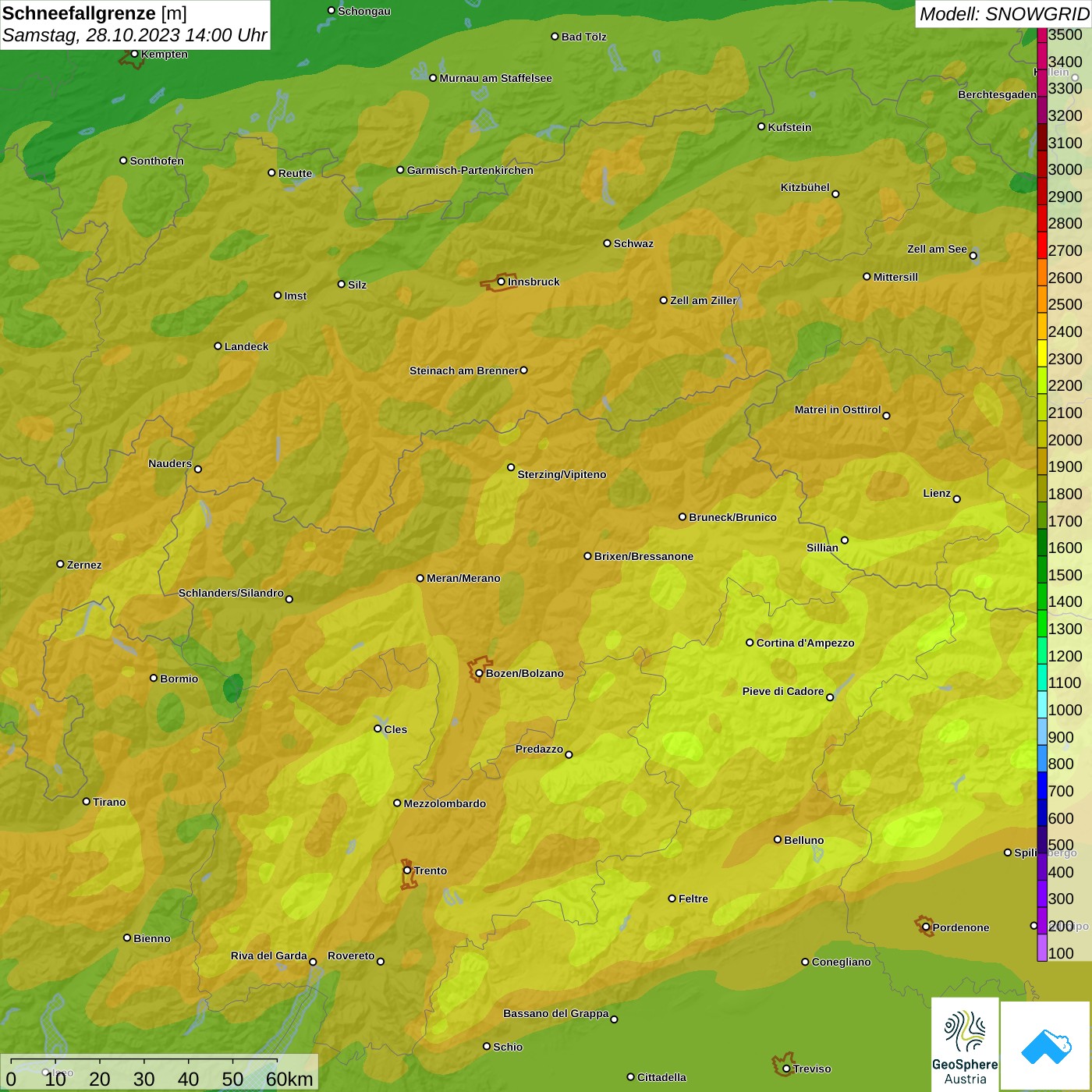Click the Matrei in Osttirol label
The width and height of the screenshot is (1092, 1092).
pos(838,409)
